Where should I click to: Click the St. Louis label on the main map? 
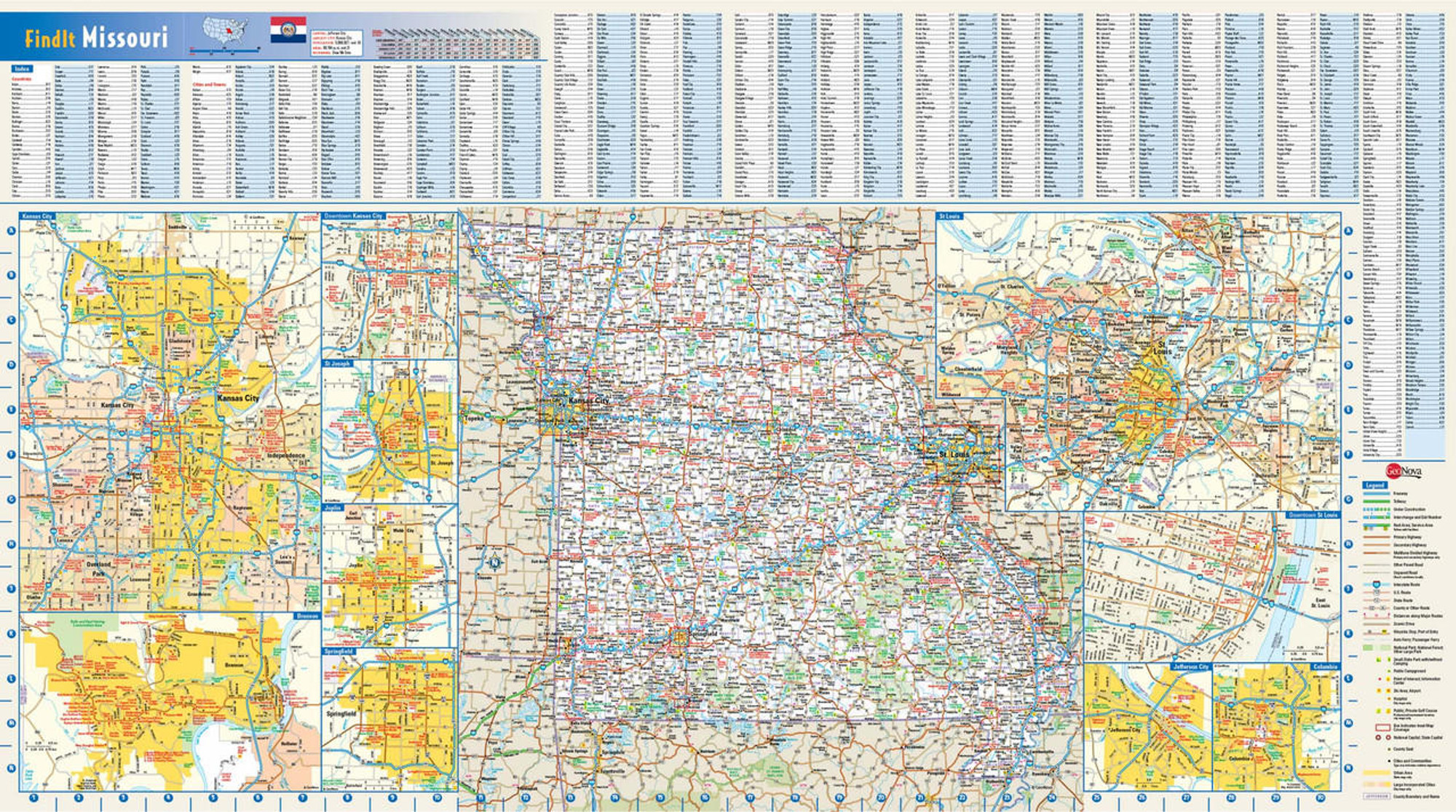954,454
